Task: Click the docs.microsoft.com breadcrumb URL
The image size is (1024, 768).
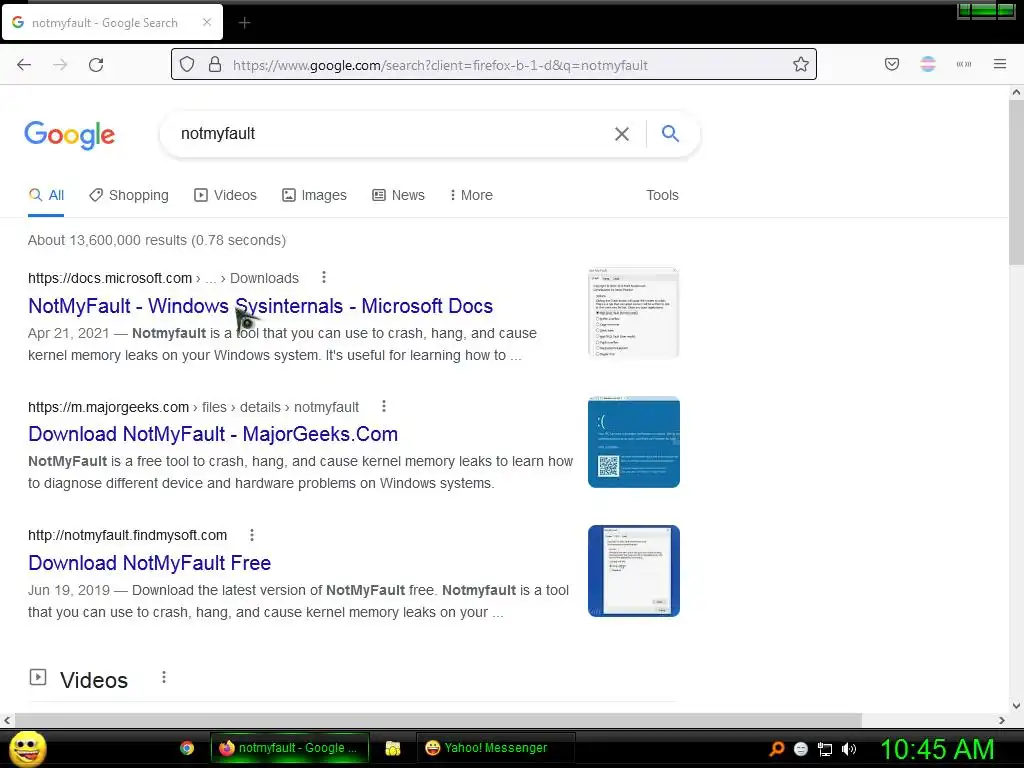Action: [163, 278]
